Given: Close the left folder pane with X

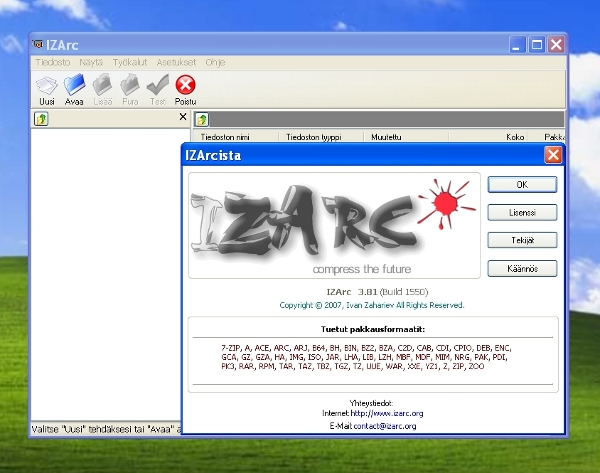Looking at the screenshot, I should 183,117.
